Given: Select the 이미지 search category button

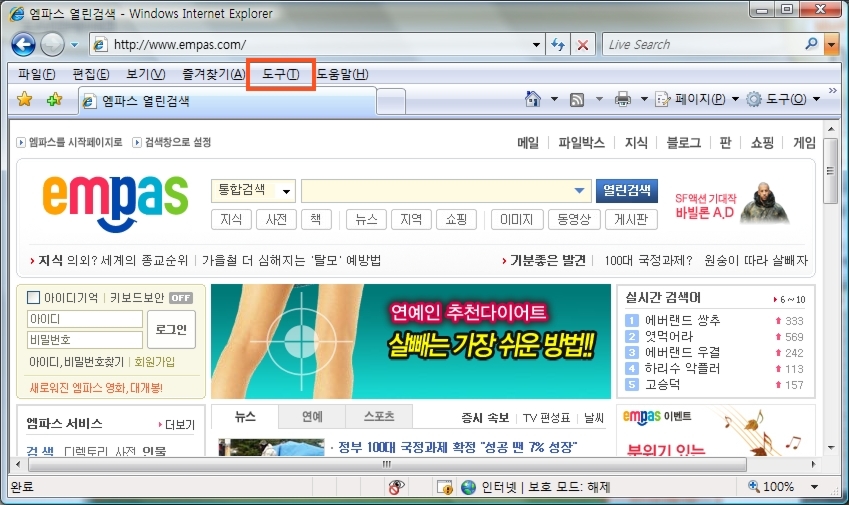Looking at the screenshot, I should pos(517,219).
